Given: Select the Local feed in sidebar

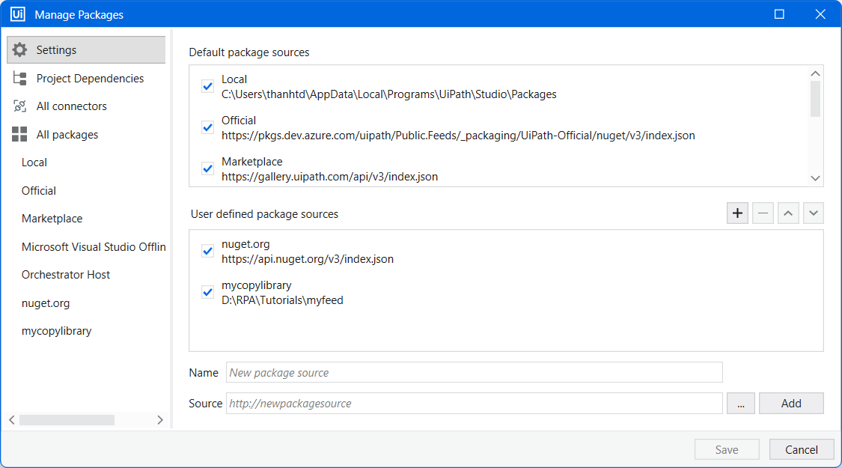Looking at the screenshot, I should coord(34,163).
